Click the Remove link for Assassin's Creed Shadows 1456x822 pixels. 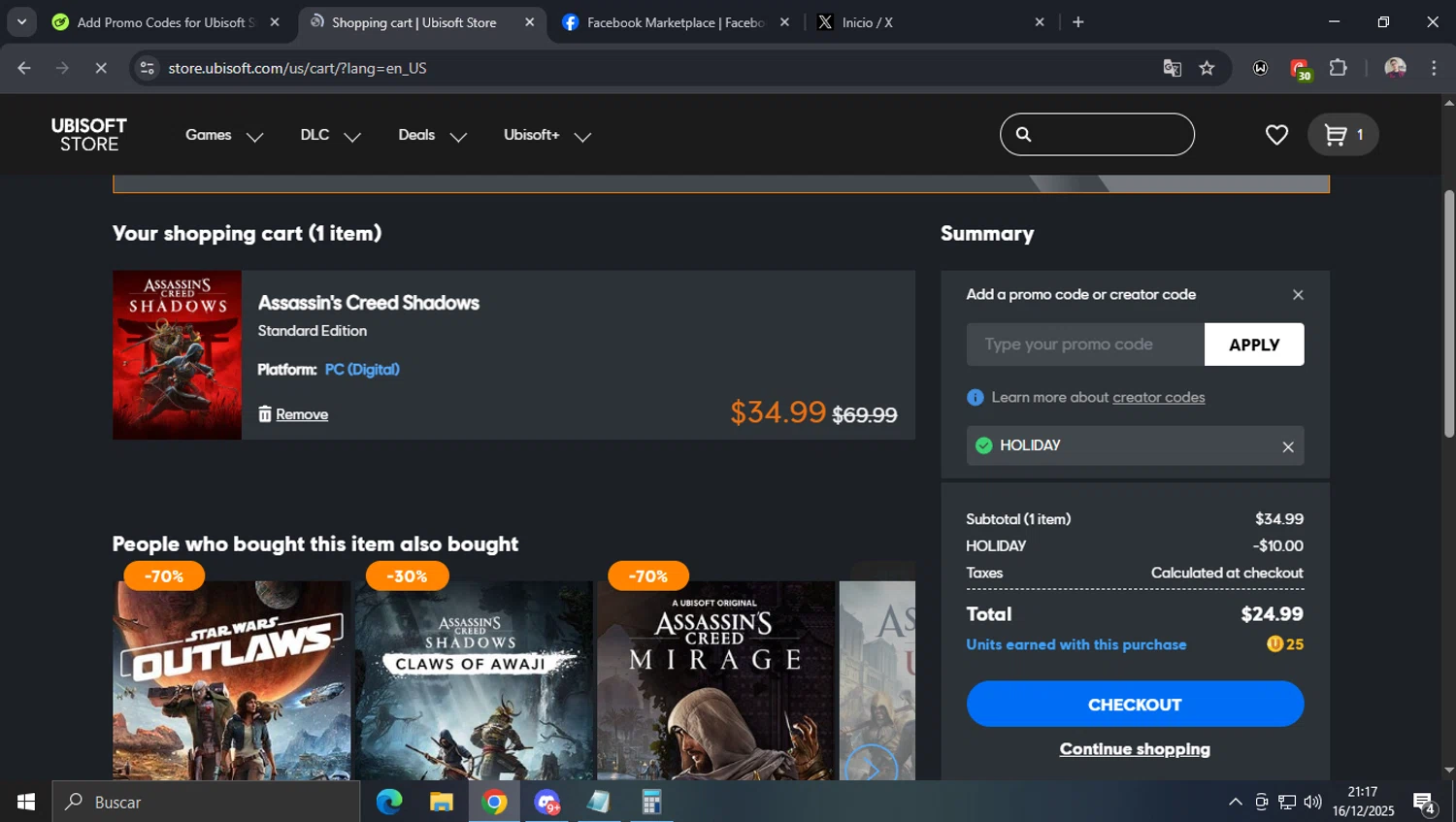[302, 414]
